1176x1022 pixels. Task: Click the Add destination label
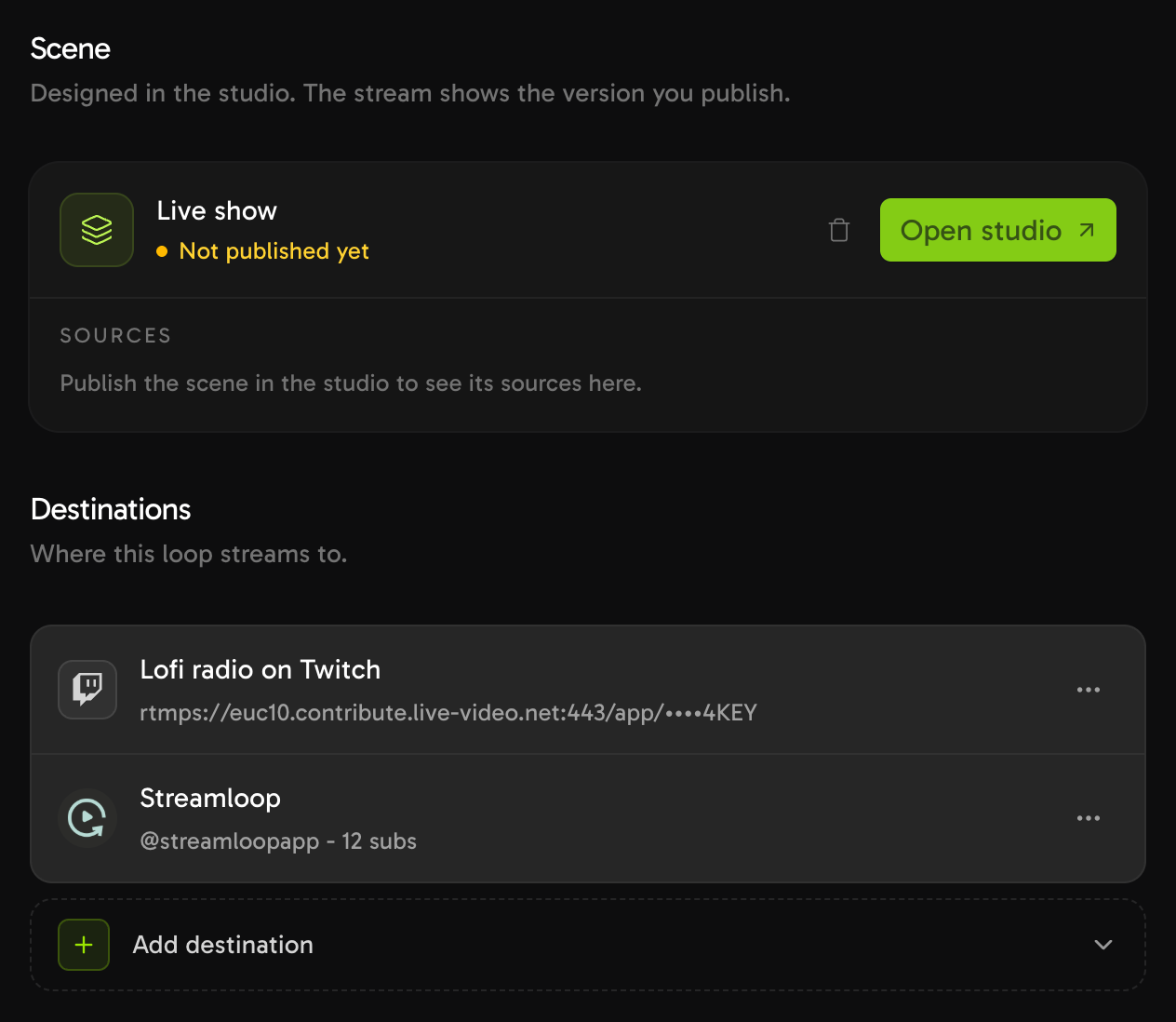223,945
